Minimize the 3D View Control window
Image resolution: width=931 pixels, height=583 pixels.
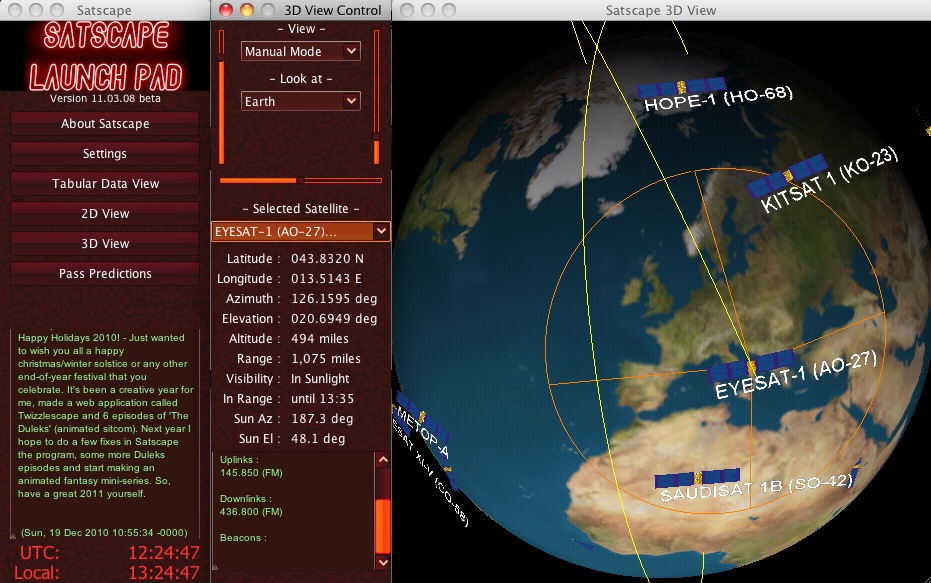(247, 10)
